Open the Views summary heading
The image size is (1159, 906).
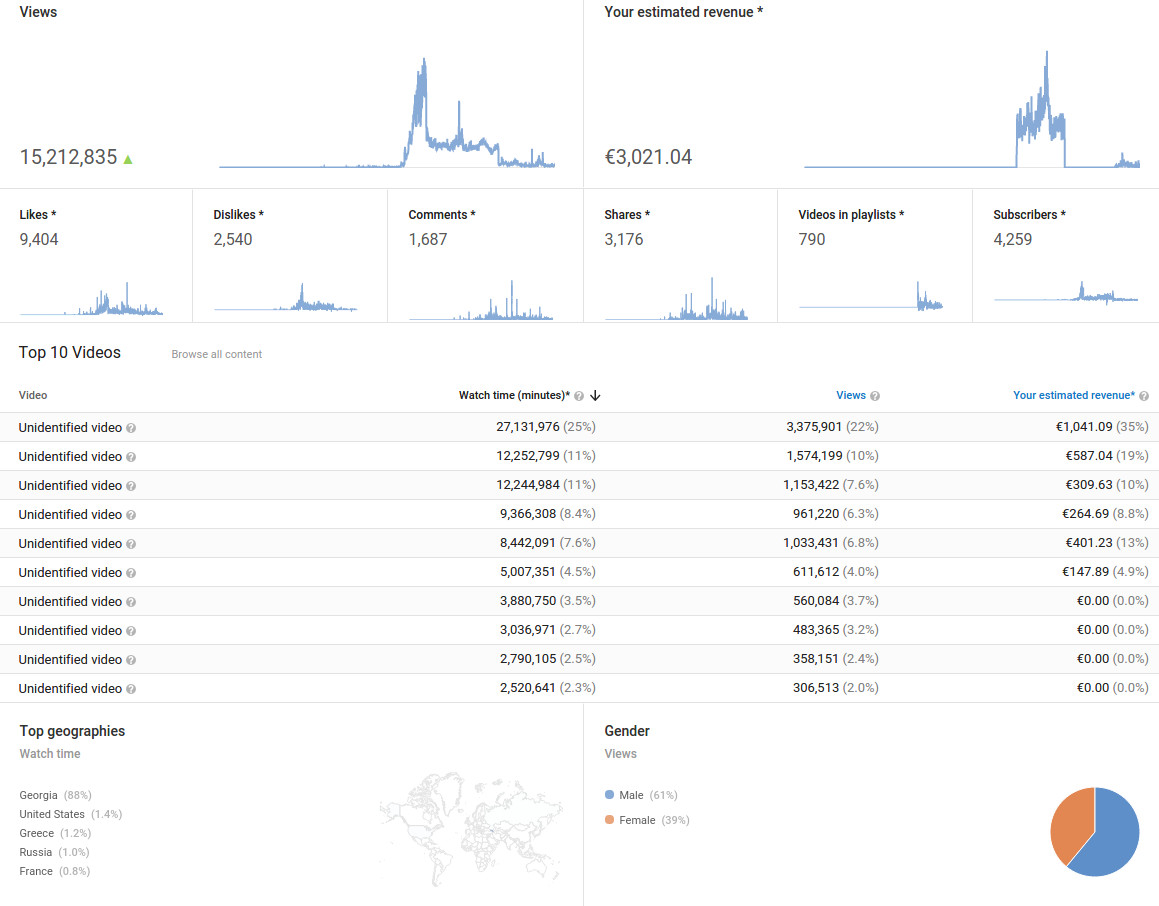tap(38, 12)
